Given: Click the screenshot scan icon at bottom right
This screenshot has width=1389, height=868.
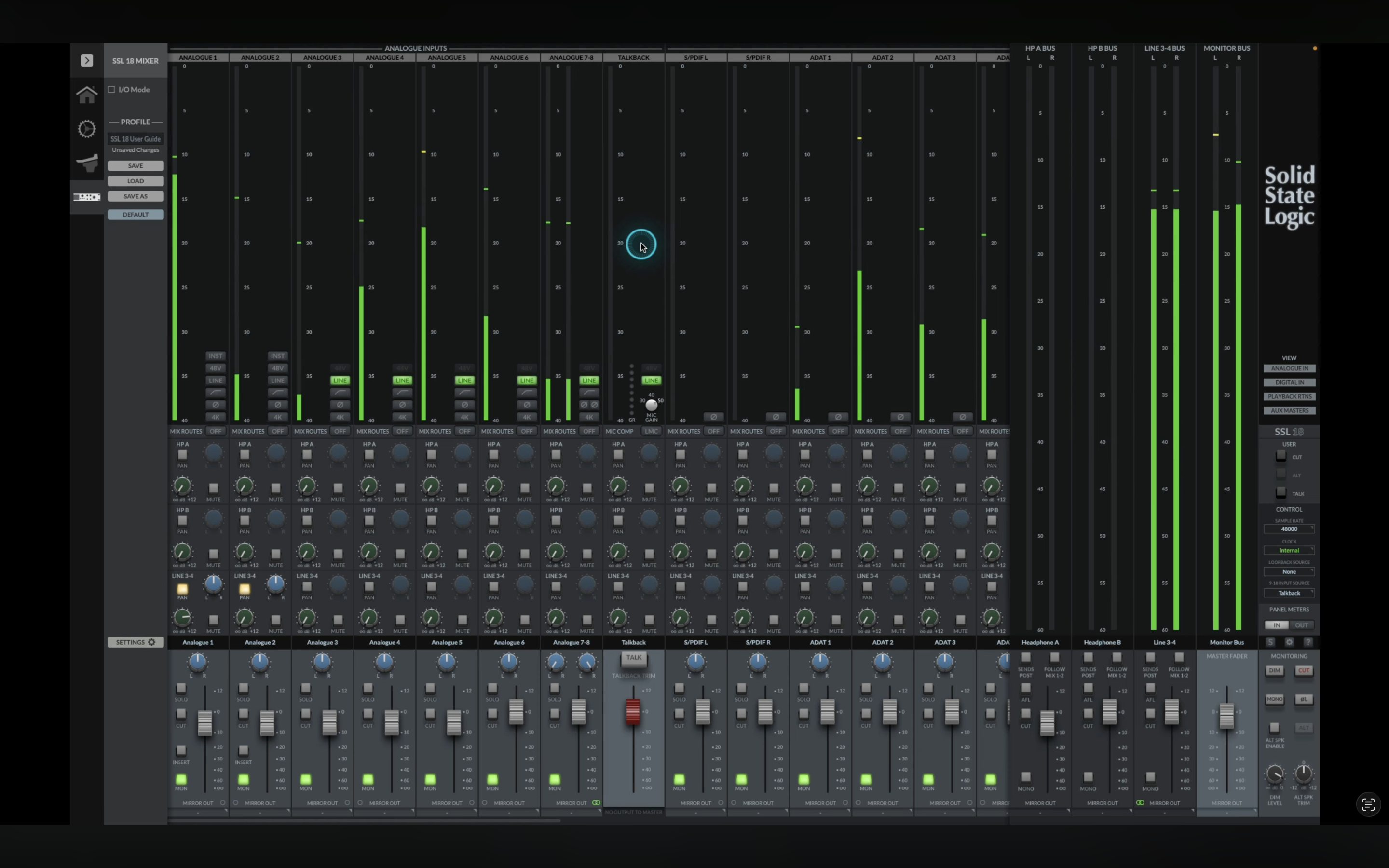Looking at the screenshot, I should [1368, 804].
